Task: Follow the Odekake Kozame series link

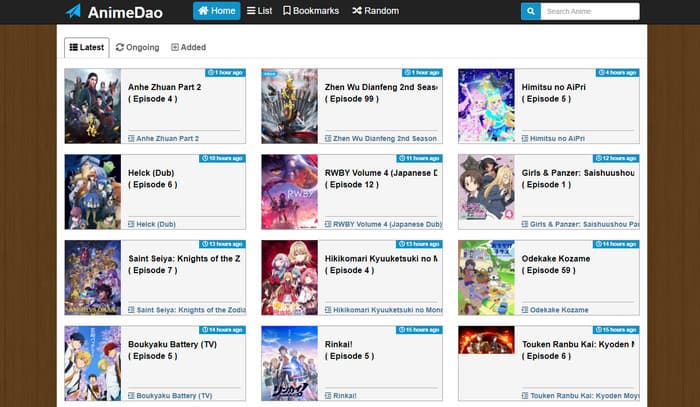Action: pos(555,310)
